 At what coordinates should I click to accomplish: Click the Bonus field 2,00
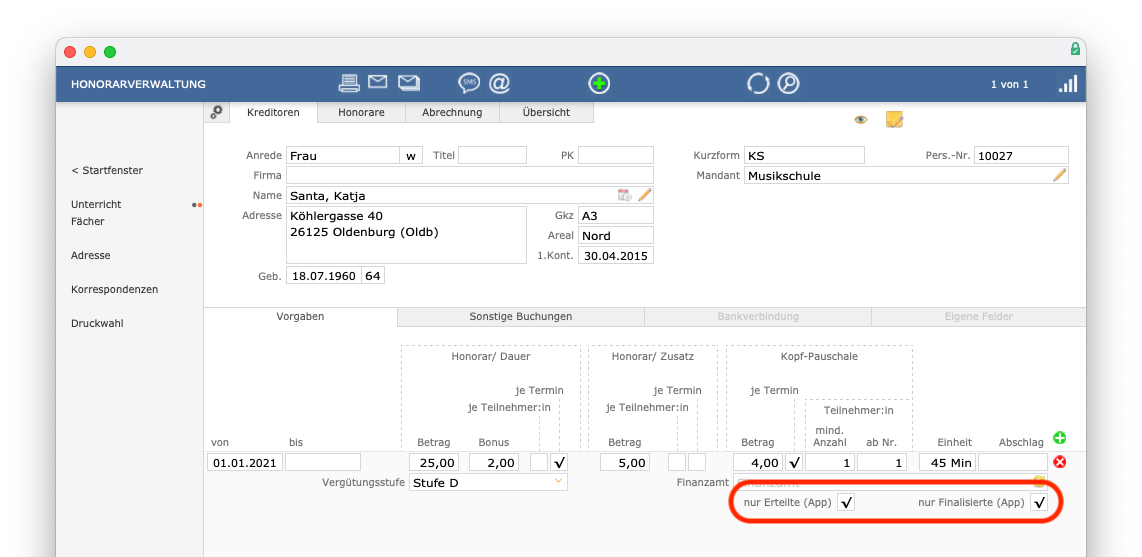495,462
